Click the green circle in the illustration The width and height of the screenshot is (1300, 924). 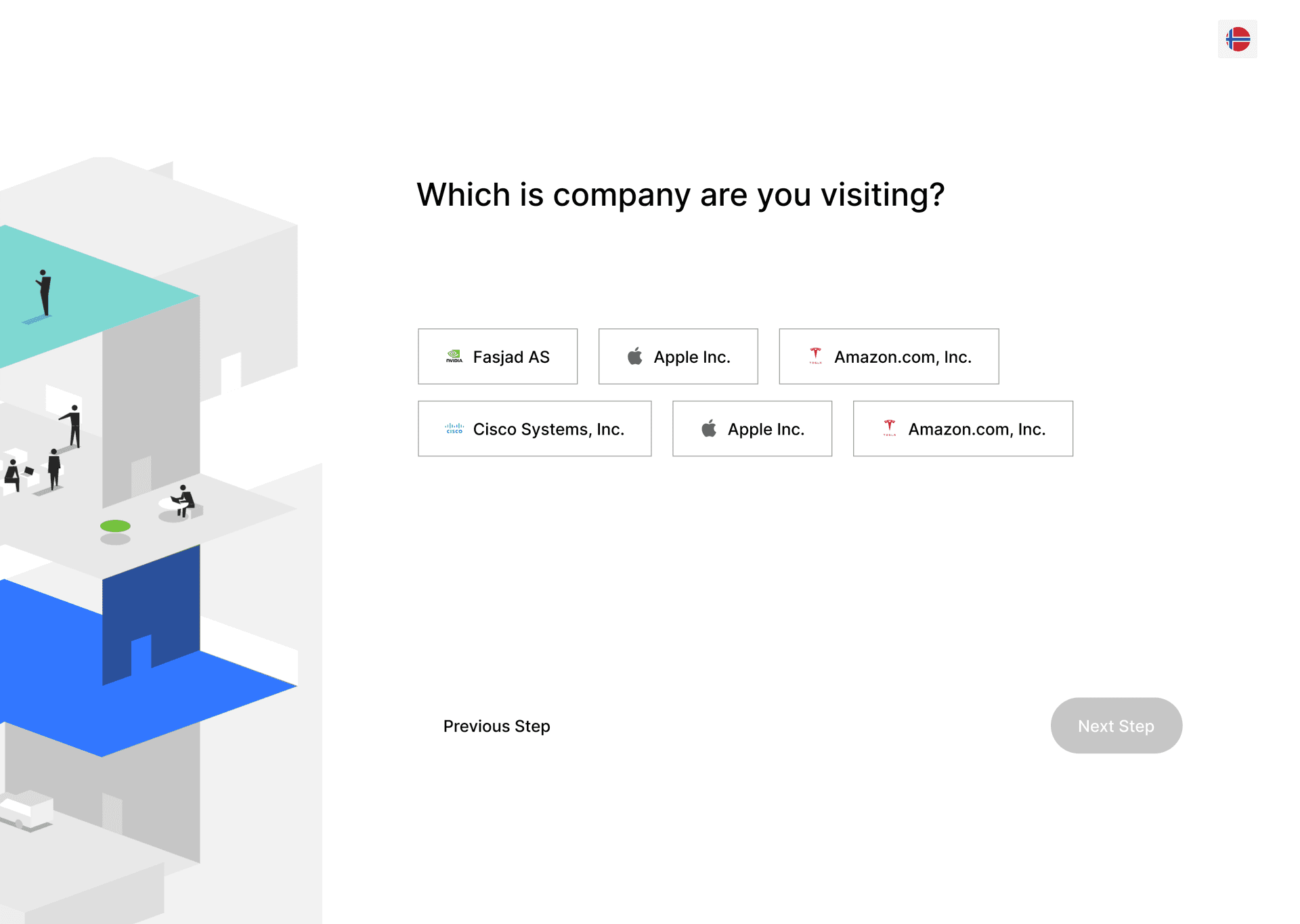pos(115,526)
